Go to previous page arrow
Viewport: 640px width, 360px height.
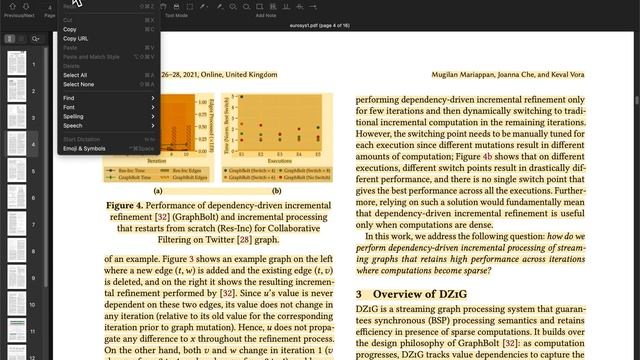(x=12, y=7)
